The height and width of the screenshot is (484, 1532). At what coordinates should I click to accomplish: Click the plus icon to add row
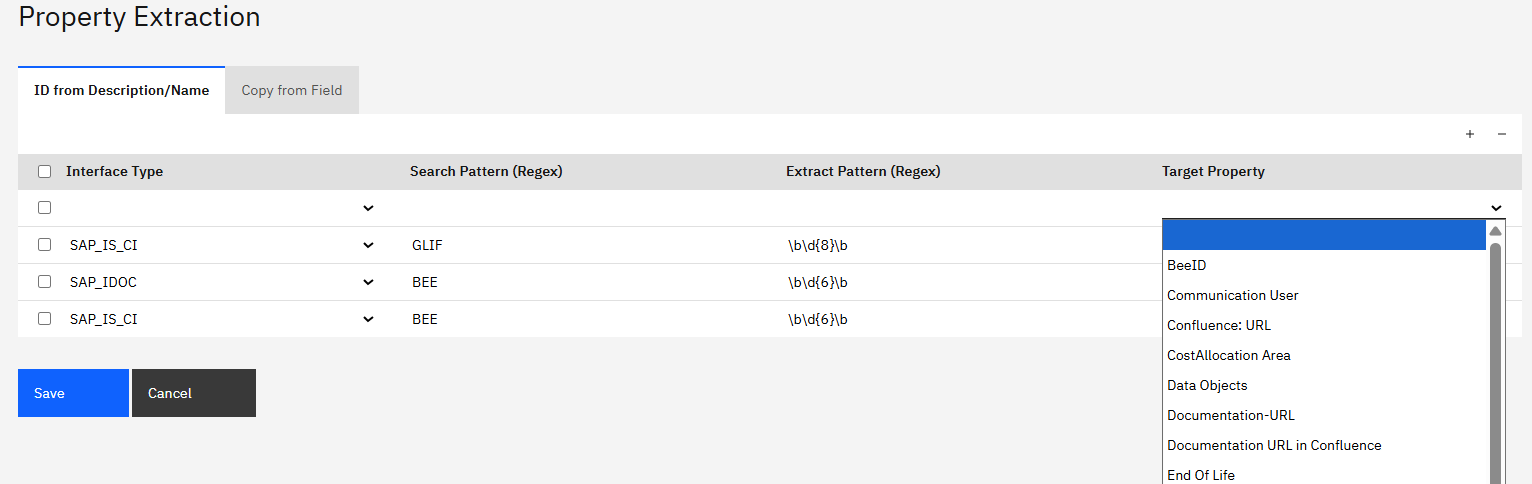pos(1470,134)
